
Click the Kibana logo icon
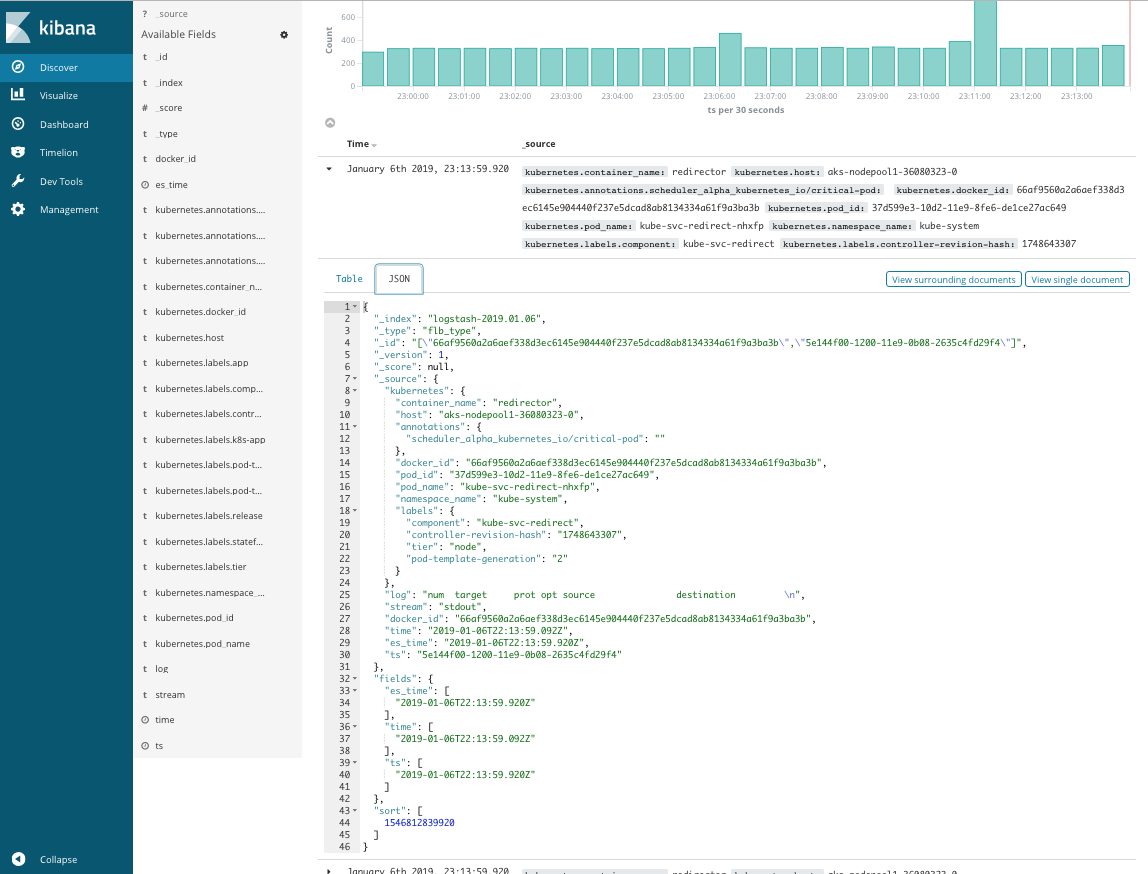click(x=19, y=28)
